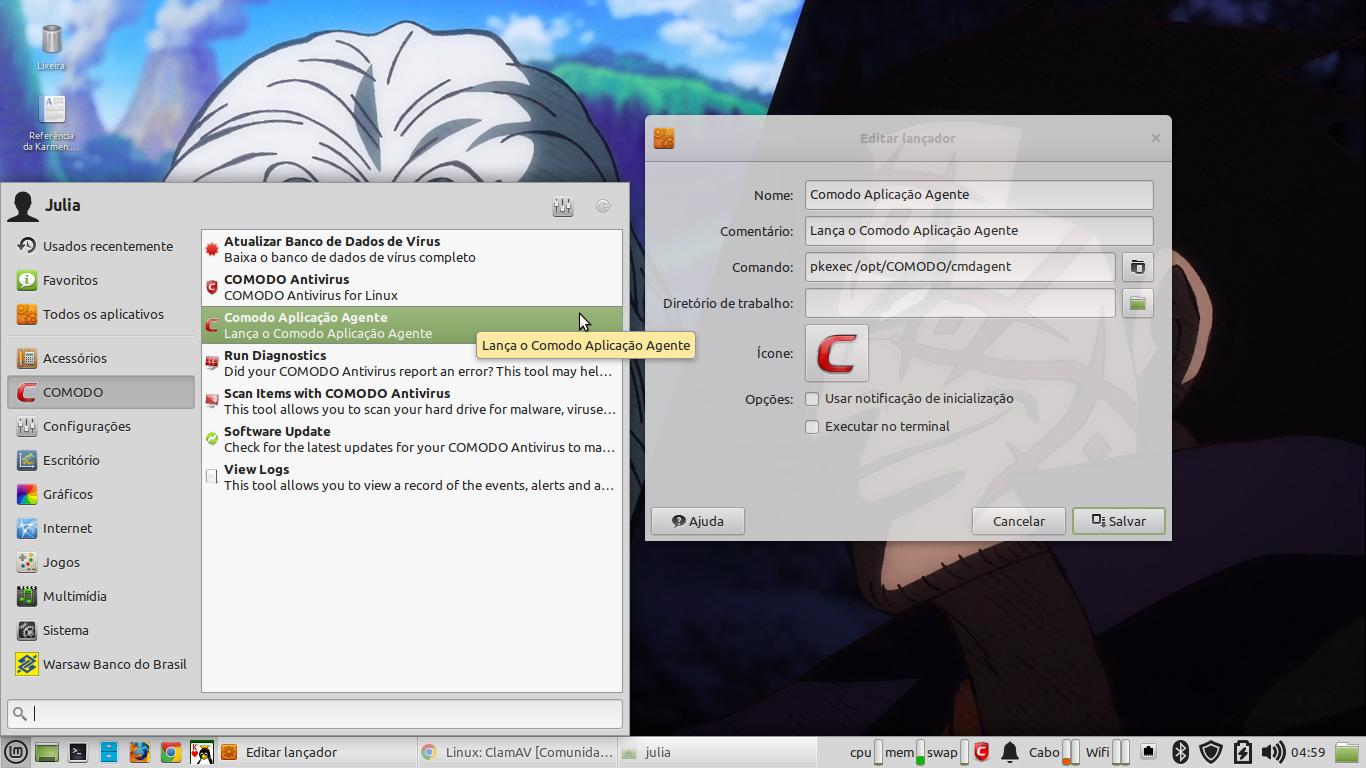Click the Ajuda button
The image size is (1366, 768).
698,521
